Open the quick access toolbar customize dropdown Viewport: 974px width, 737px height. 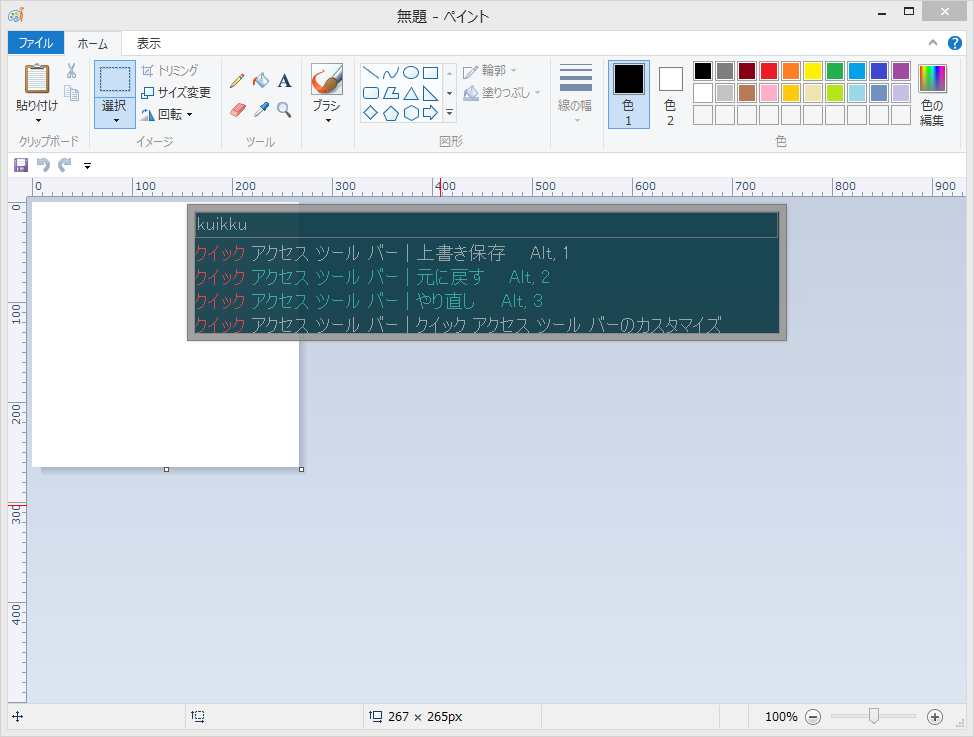[x=86, y=165]
